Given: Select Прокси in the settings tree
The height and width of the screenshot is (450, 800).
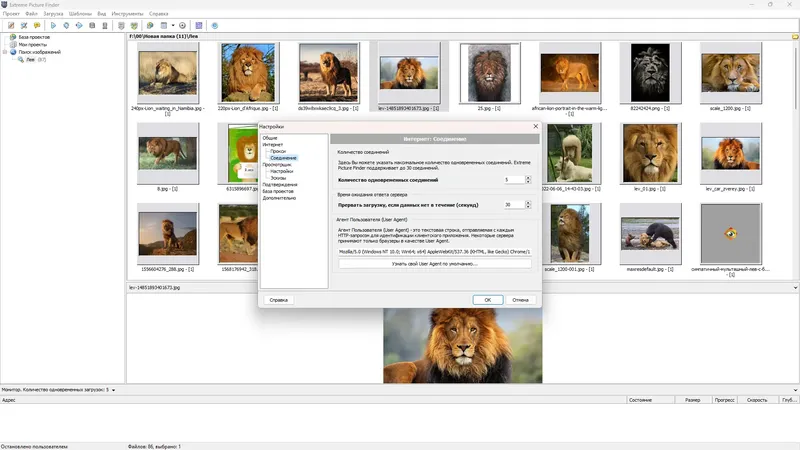Looking at the screenshot, I should (x=278, y=152).
